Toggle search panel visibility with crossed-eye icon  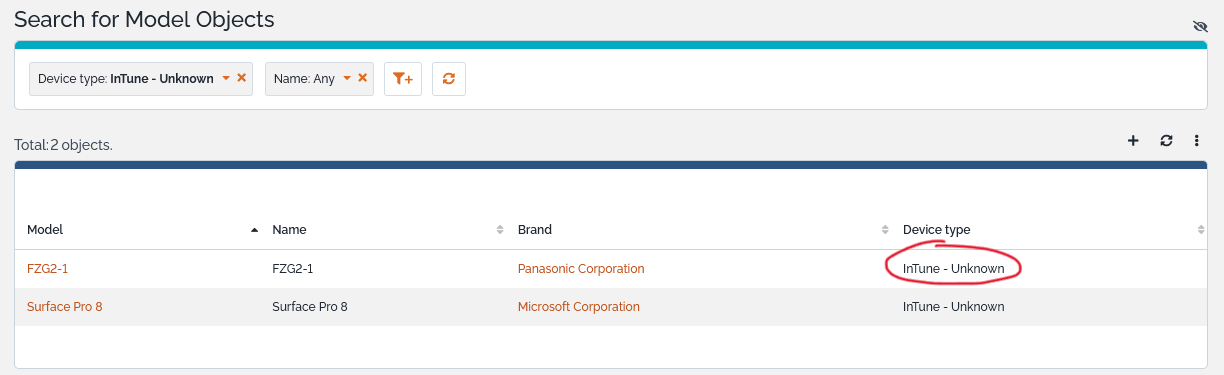coord(1200,26)
